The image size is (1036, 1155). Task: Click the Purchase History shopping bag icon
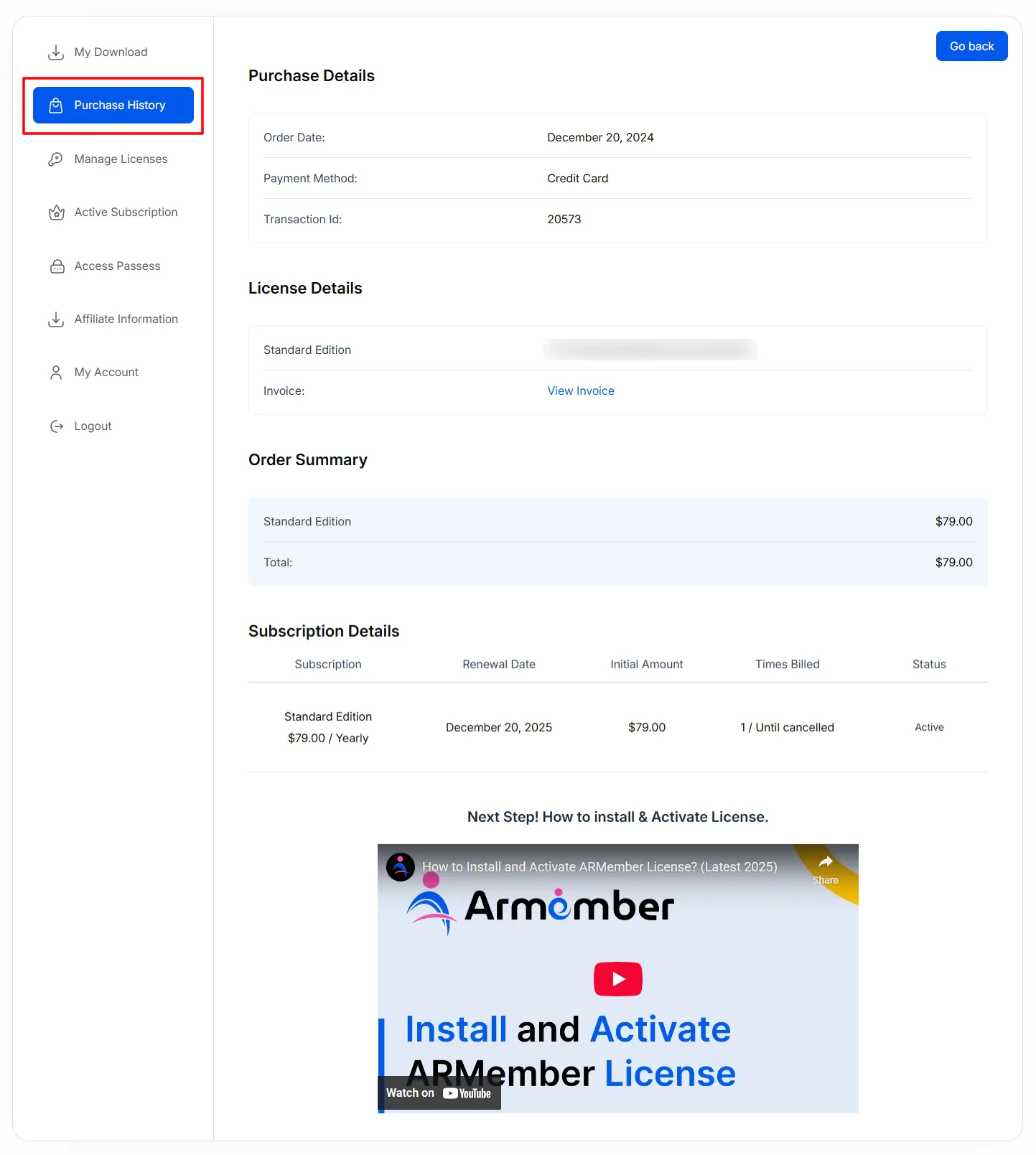click(x=56, y=106)
